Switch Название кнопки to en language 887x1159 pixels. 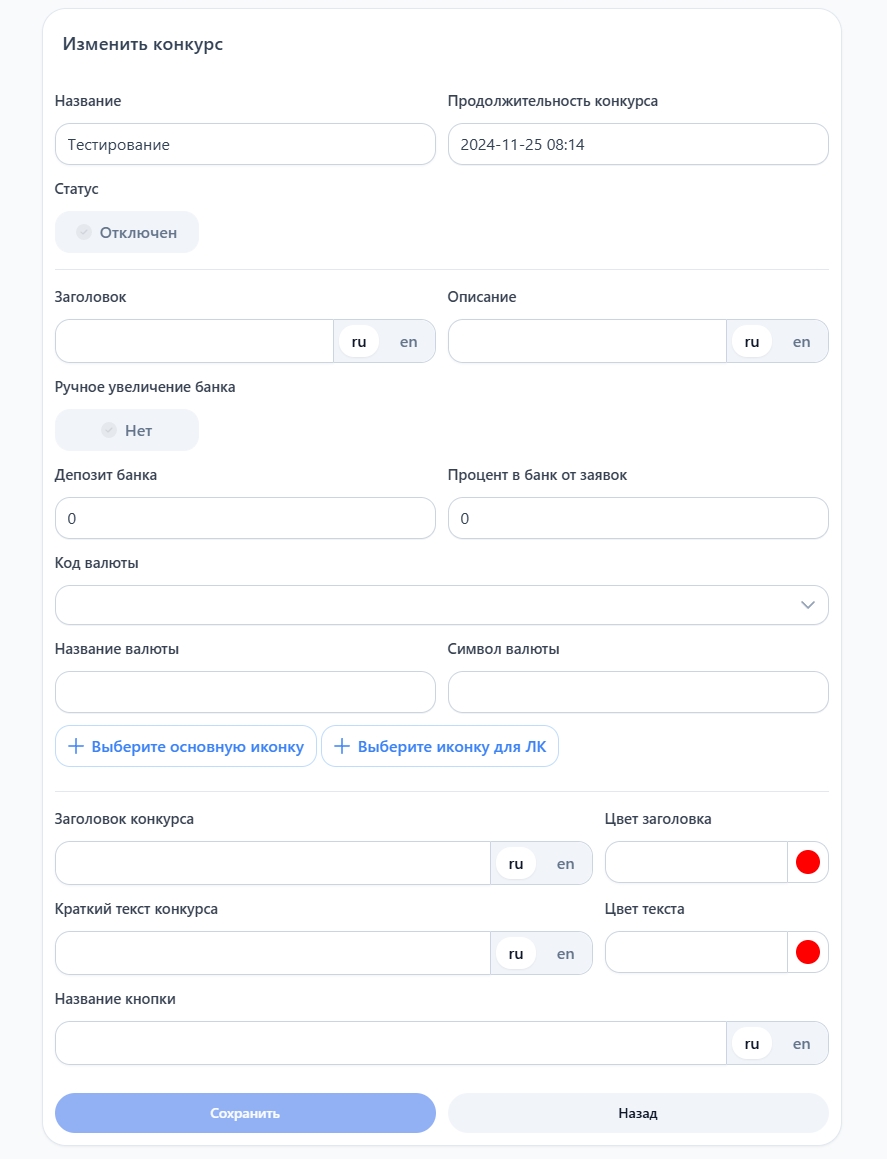801,1043
